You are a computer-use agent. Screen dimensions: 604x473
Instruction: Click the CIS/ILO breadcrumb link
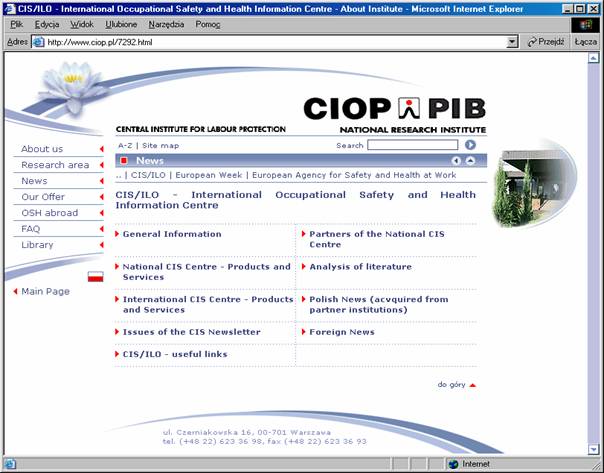pyautogui.click(x=148, y=175)
